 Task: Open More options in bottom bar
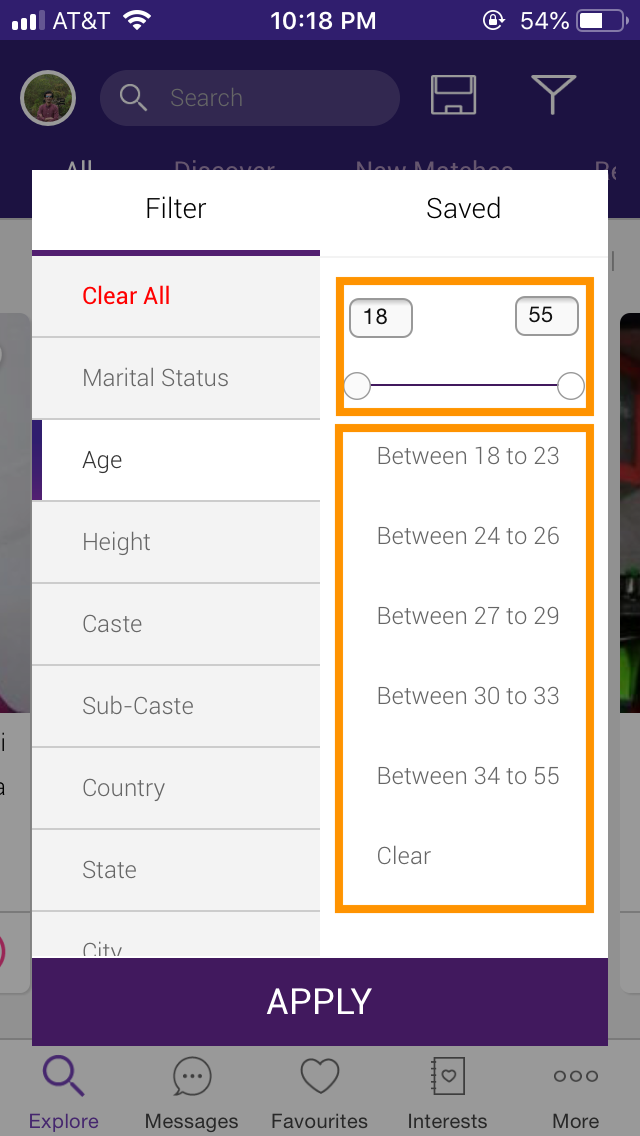(x=575, y=1076)
